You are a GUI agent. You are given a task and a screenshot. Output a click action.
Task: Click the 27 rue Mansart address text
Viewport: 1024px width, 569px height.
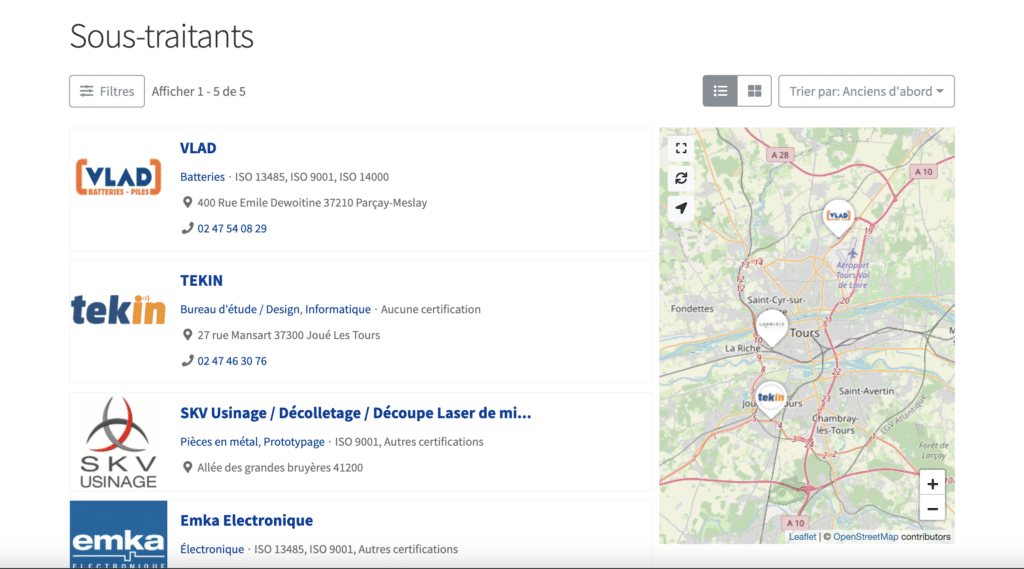coord(289,335)
